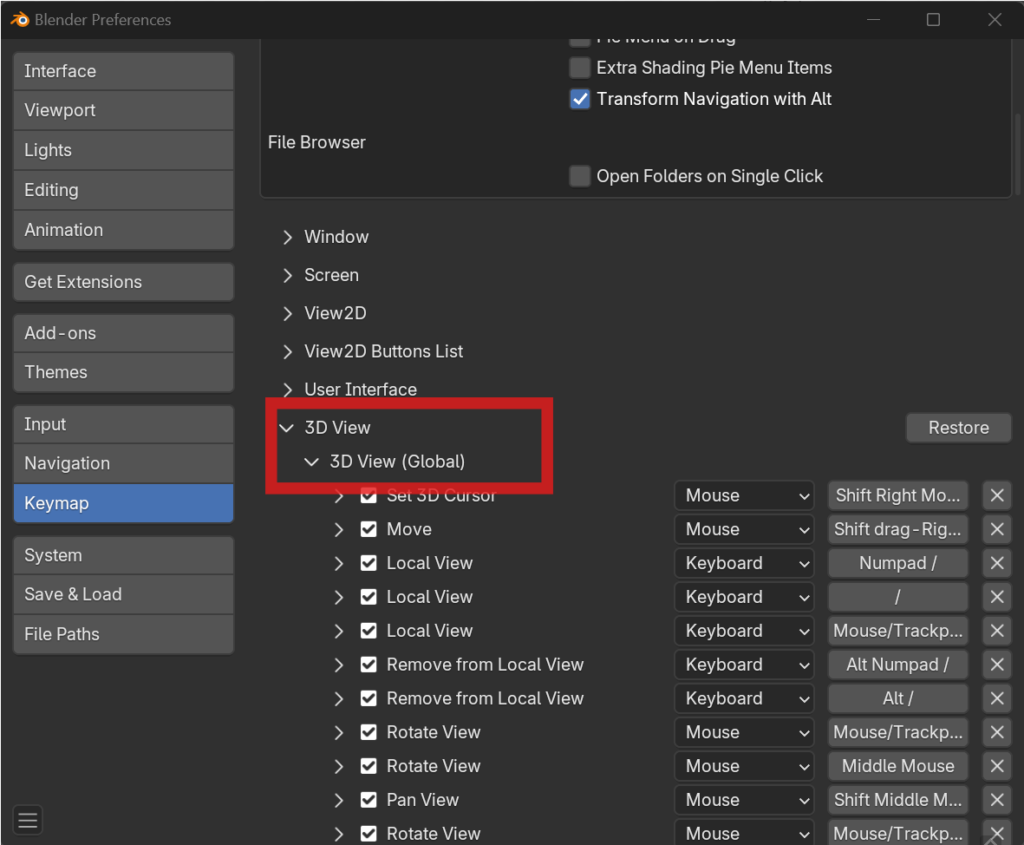Expand the Window keymap section
The width and height of the screenshot is (1024, 845).
(288, 237)
